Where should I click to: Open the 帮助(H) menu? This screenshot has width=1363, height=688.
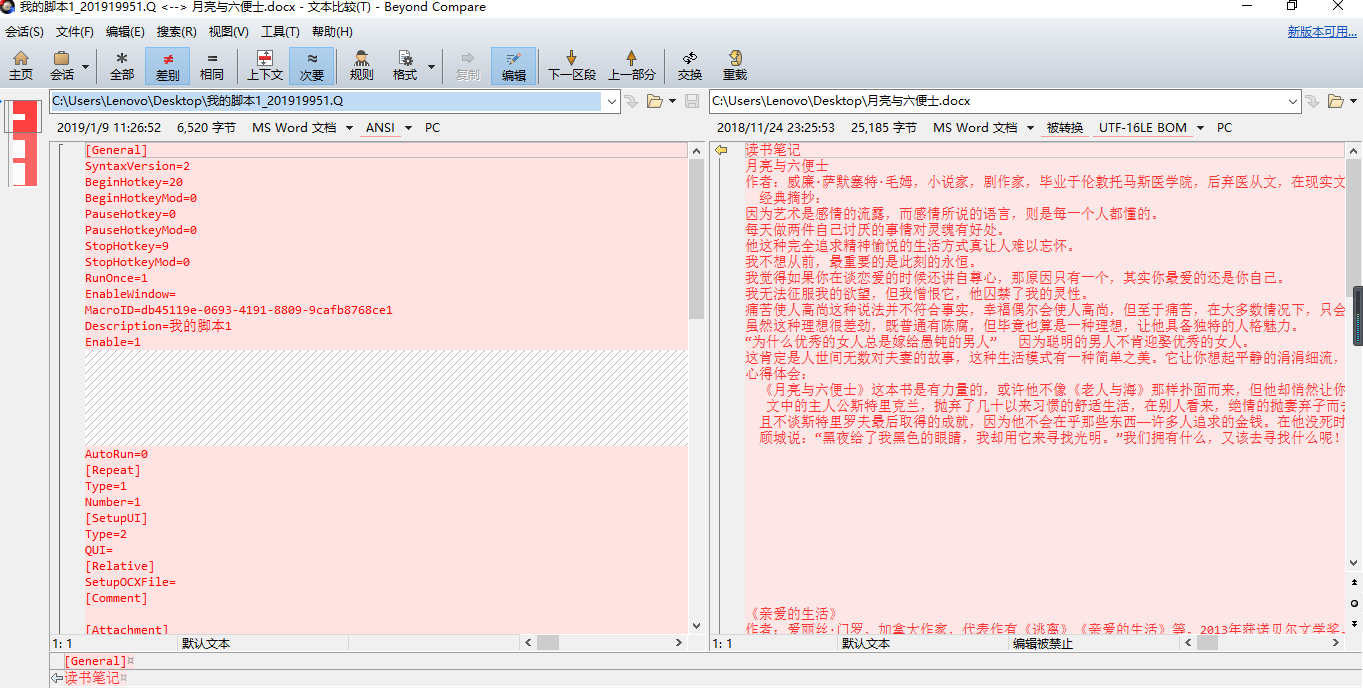click(332, 32)
